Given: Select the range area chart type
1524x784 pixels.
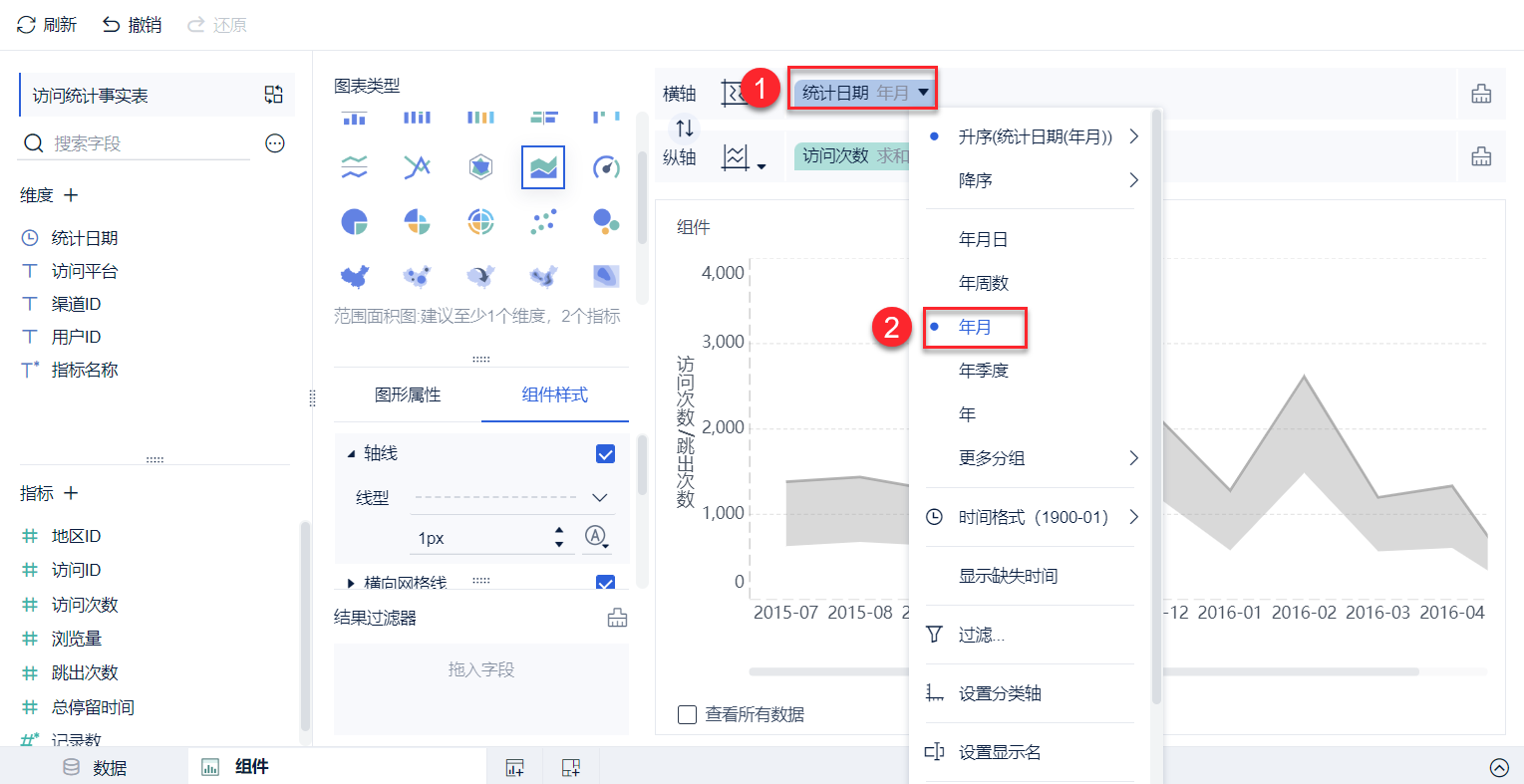Looking at the screenshot, I should pos(543,167).
